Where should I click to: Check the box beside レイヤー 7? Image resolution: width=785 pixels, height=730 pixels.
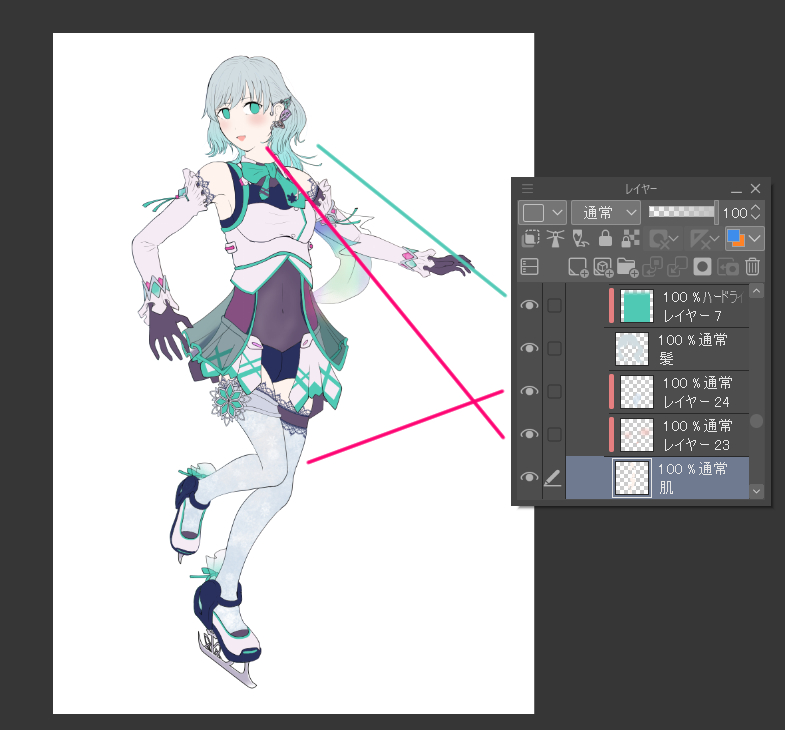(x=554, y=305)
